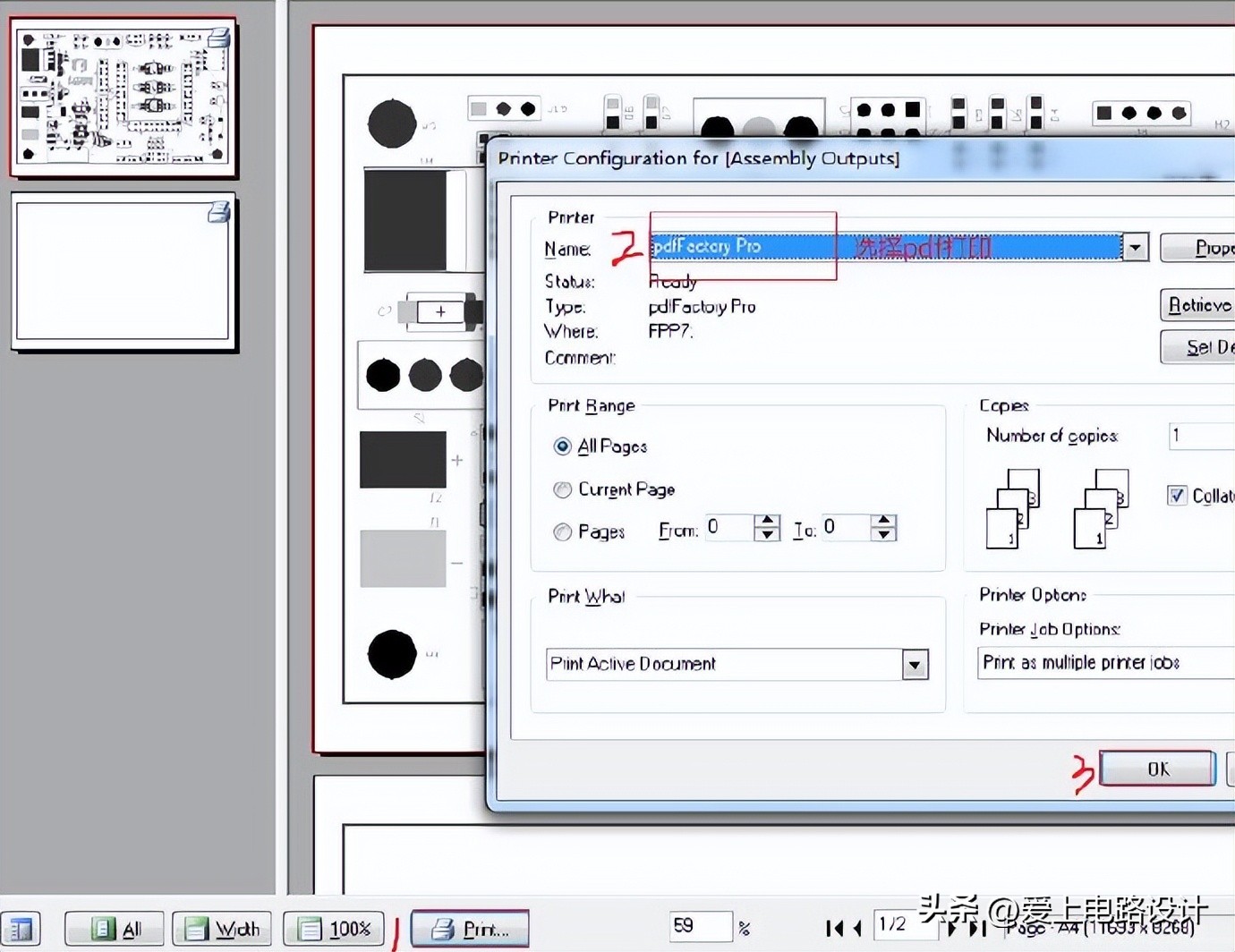Go back one page with previous arrow icon
The image size is (1235, 952).
856,928
